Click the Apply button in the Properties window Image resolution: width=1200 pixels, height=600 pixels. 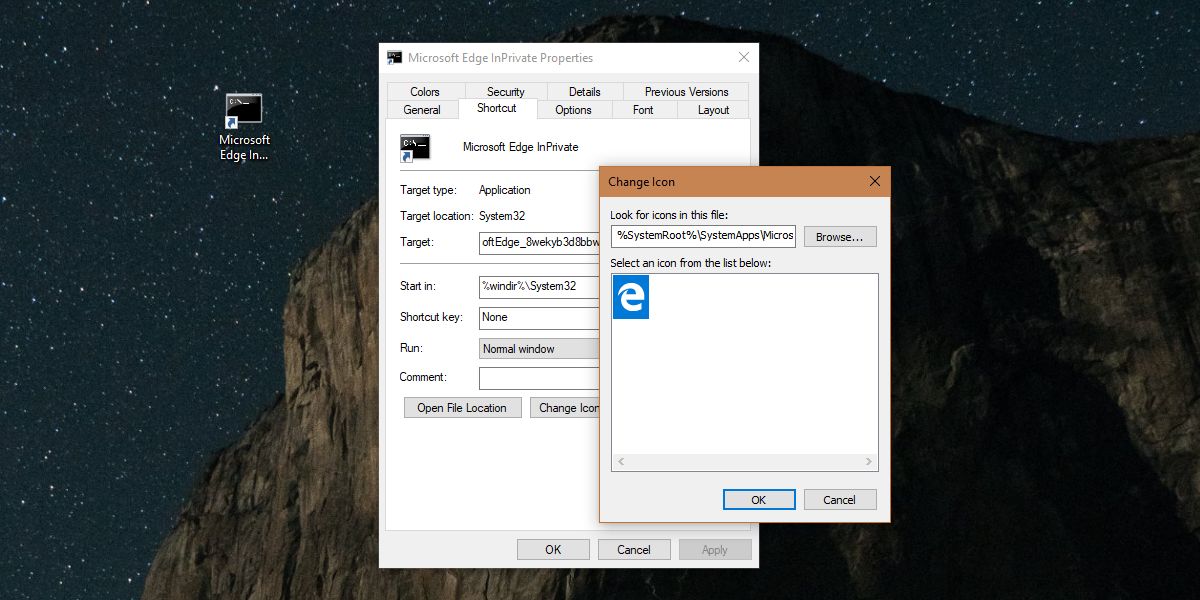click(715, 549)
